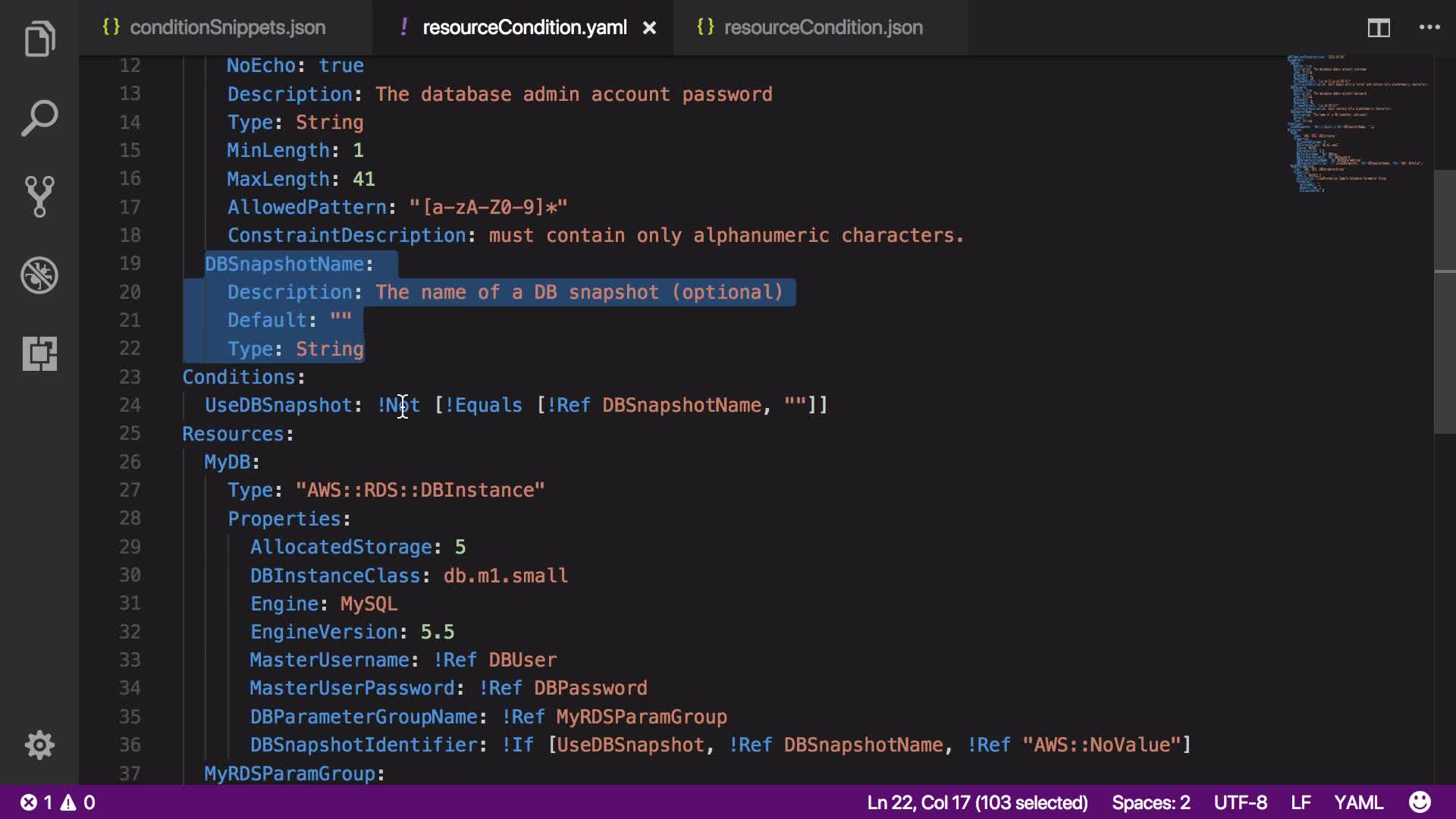The image size is (1456, 819).
Task: Change language mode from YAML
Action: click(x=1358, y=802)
